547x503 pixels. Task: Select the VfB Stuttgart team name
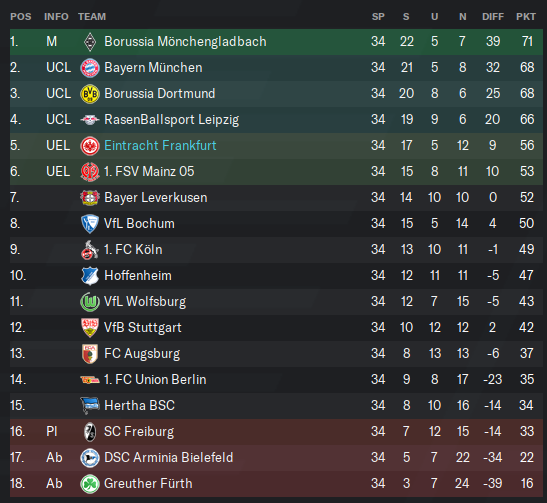(x=143, y=328)
